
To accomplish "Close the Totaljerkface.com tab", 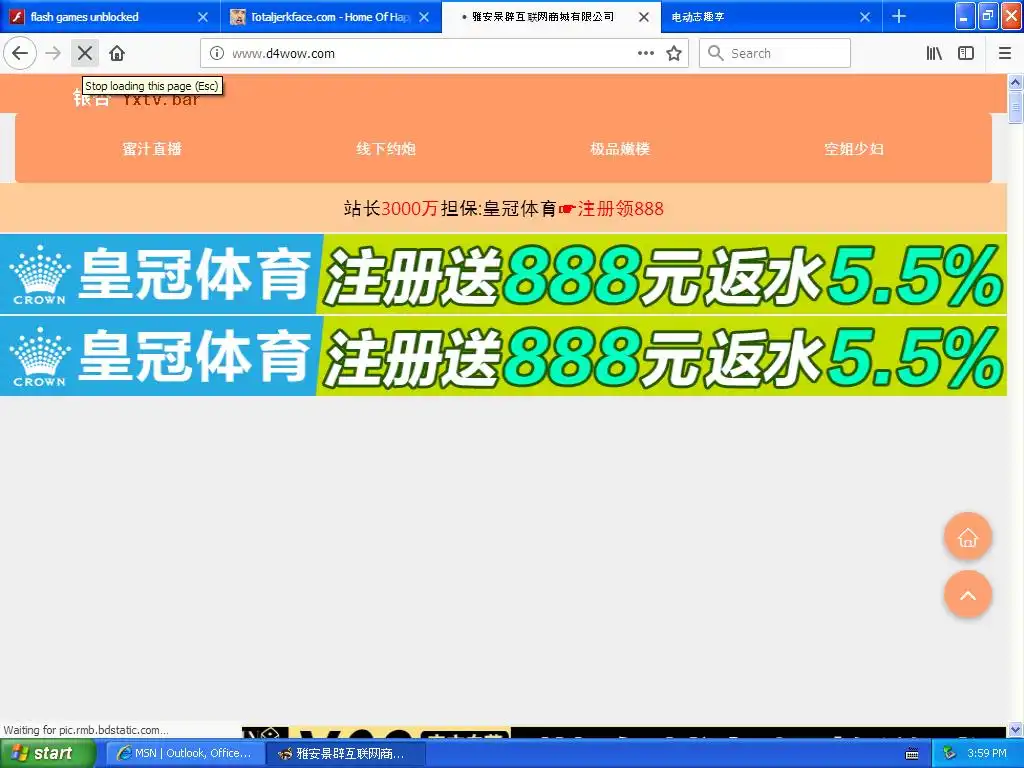I will [424, 17].
